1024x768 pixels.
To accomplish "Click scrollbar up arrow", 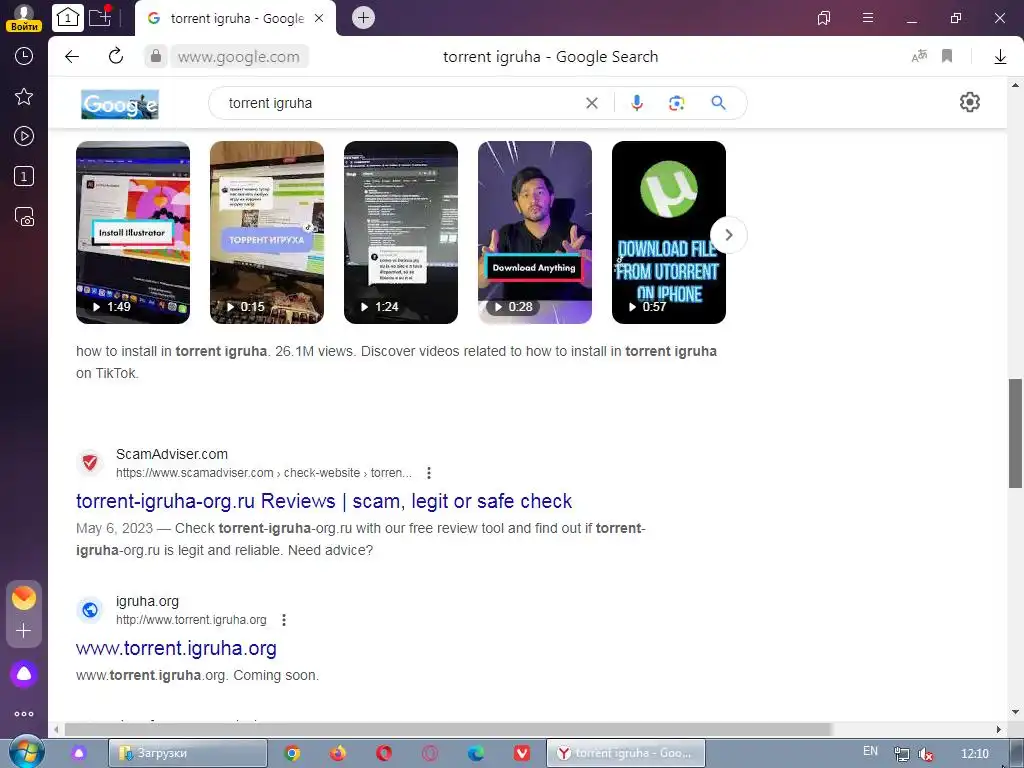I will [x=1016, y=85].
